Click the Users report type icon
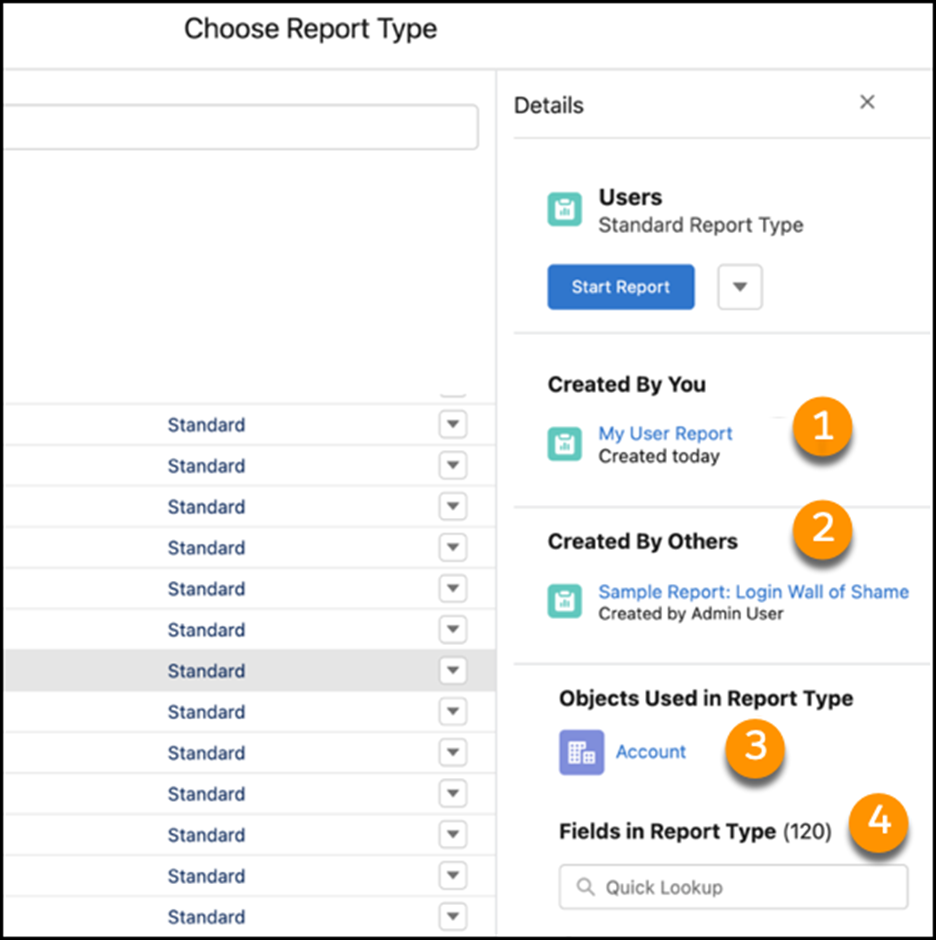This screenshot has width=936, height=940. (565, 211)
